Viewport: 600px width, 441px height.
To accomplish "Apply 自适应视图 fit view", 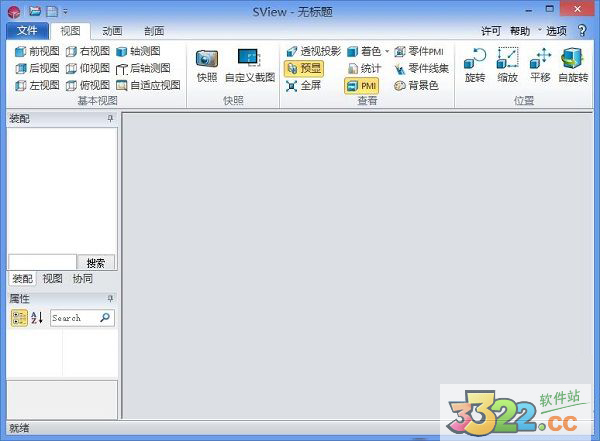I will pos(148,85).
